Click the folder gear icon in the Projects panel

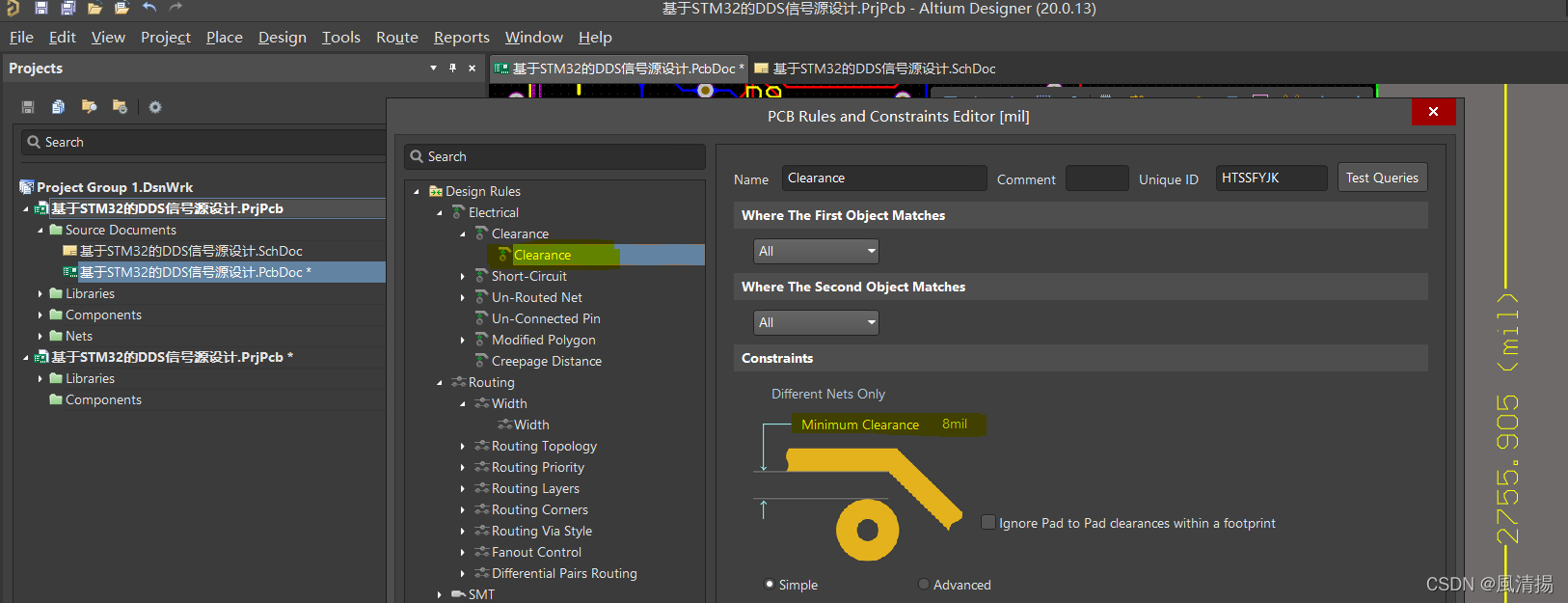(120, 106)
